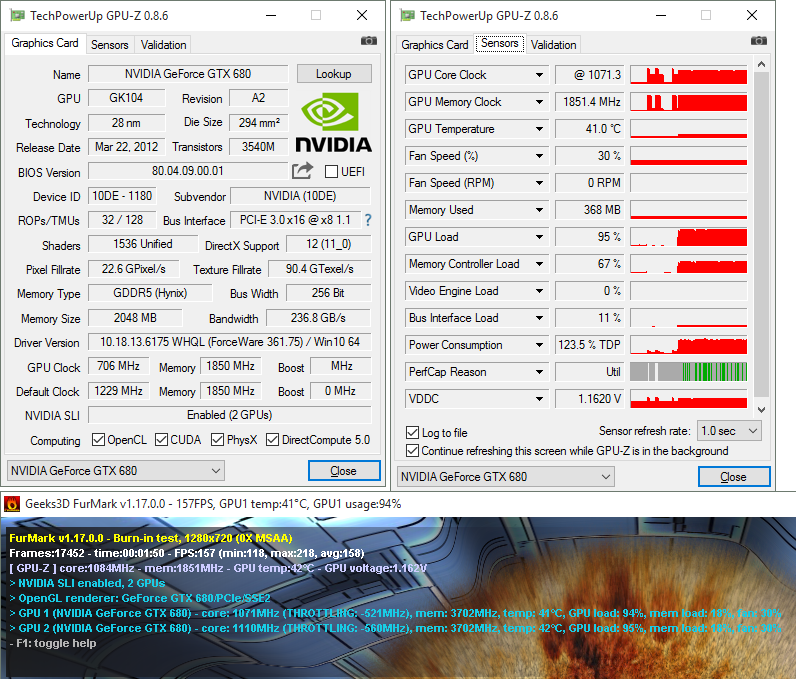Viewport: 796px width, 679px height.
Task: Click the GPU 2 throttling line in FurMark
Action: [x=395, y=628]
